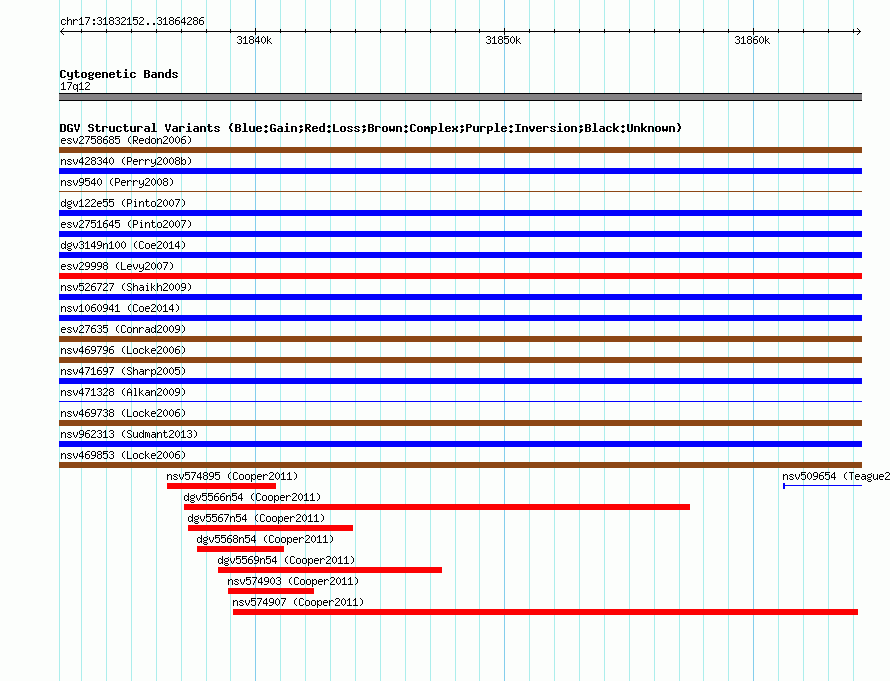Viewport: 890px width, 681px height.
Task: Click the dgv3149n100 (Coe2014) label
Action: coord(123,245)
